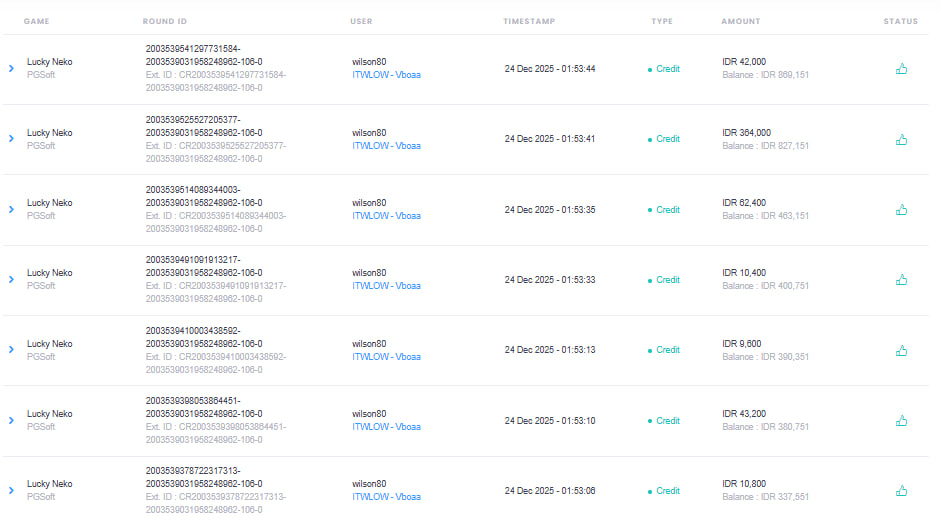
Task: Click the Round ID column header
Action: [164, 21]
